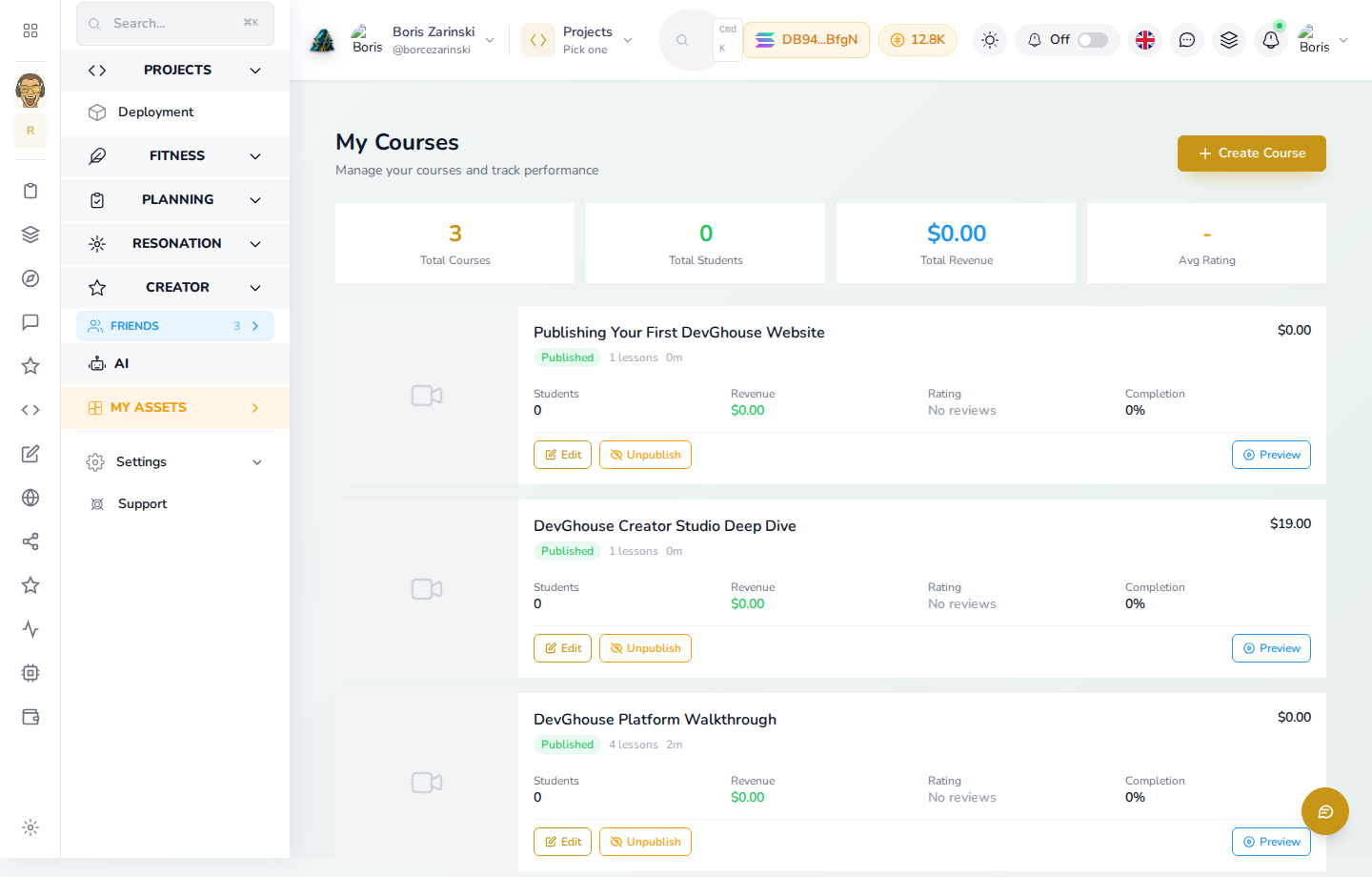Click the DB94...BfgN wallet button
Image resolution: width=1372 pixels, height=877 pixels.
point(806,40)
